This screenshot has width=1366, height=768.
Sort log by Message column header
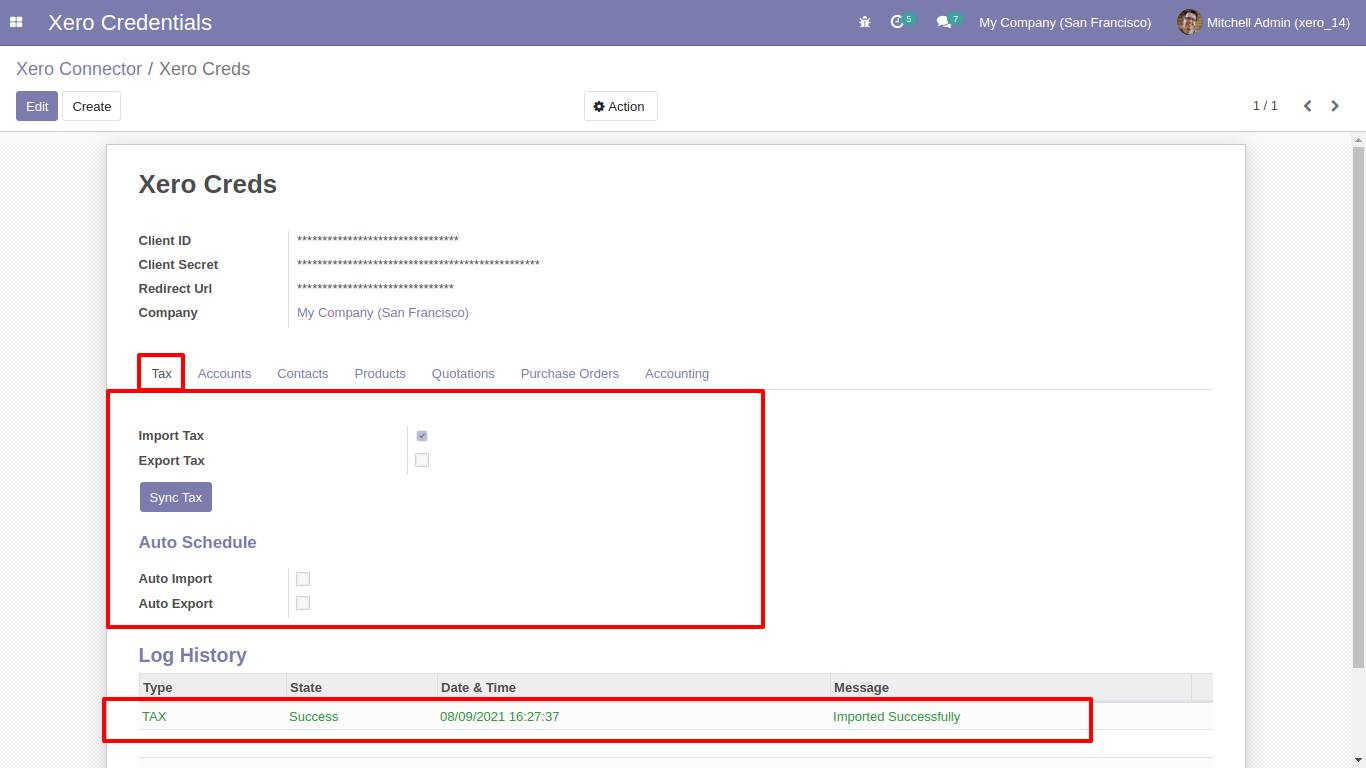(1011, 687)
